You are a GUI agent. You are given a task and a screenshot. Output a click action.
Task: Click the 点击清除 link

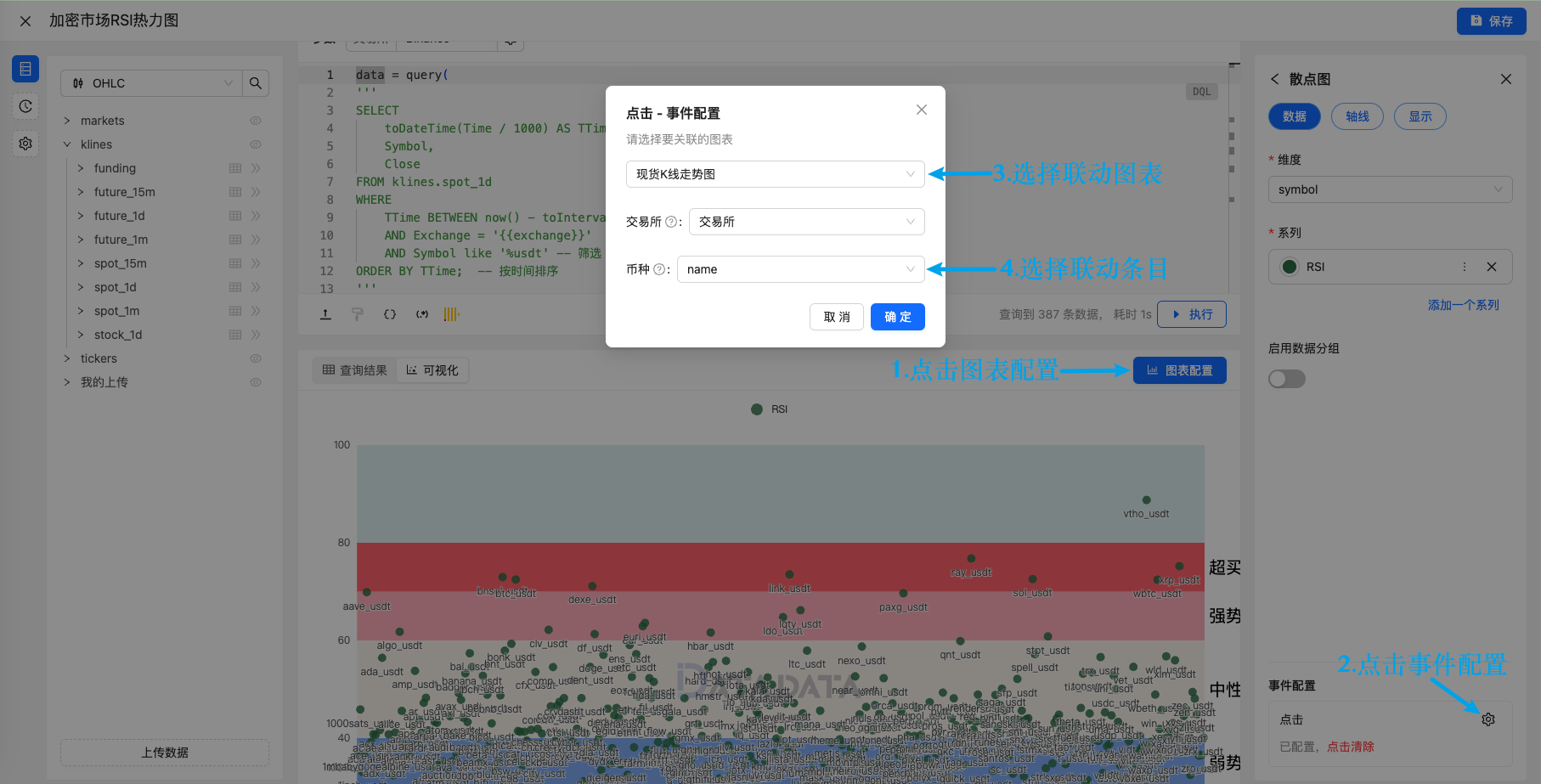[x=1351, y=747]
